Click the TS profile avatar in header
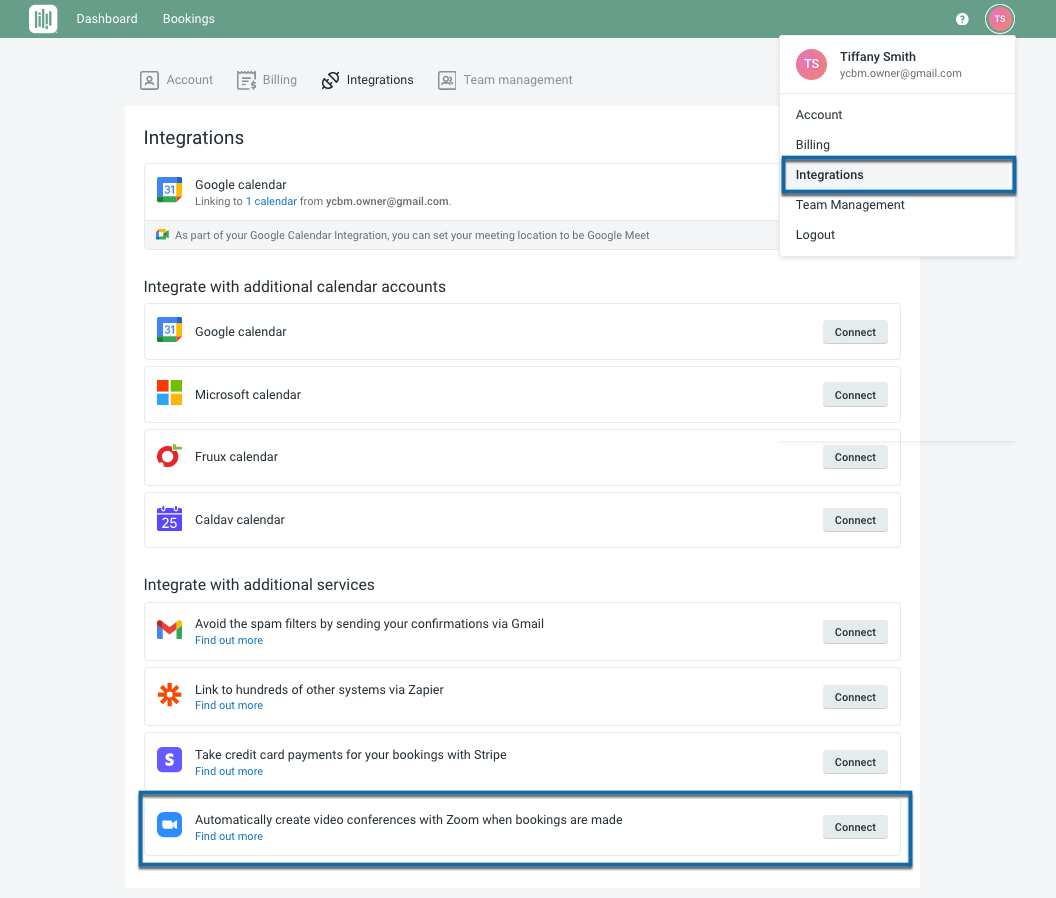Image resolution: width=1056 pixels, height=898 pixels. tap(999, 19)
